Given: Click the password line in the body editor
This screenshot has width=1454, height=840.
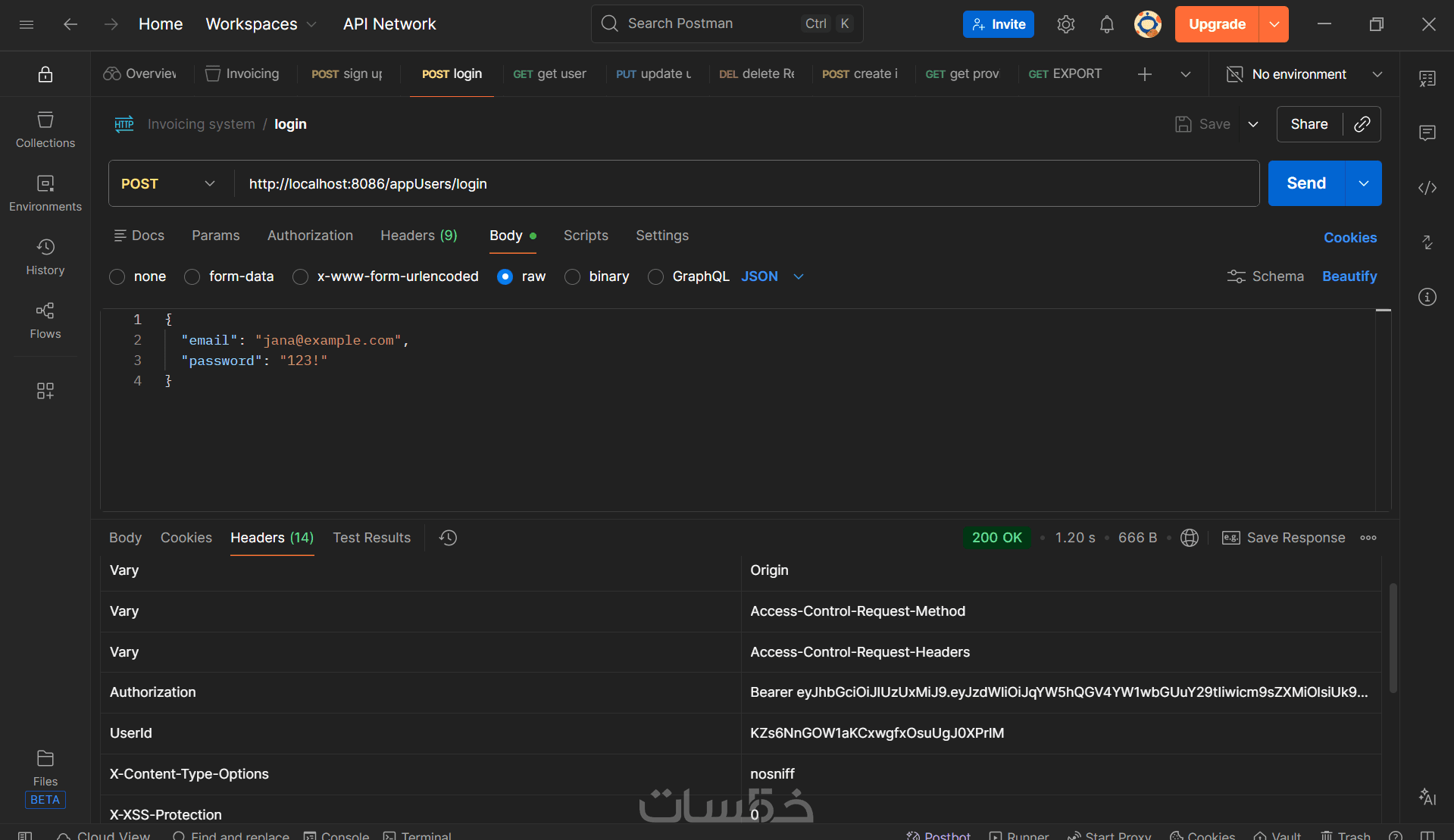Looking at the screenshot, I should [x=255, y=361].
